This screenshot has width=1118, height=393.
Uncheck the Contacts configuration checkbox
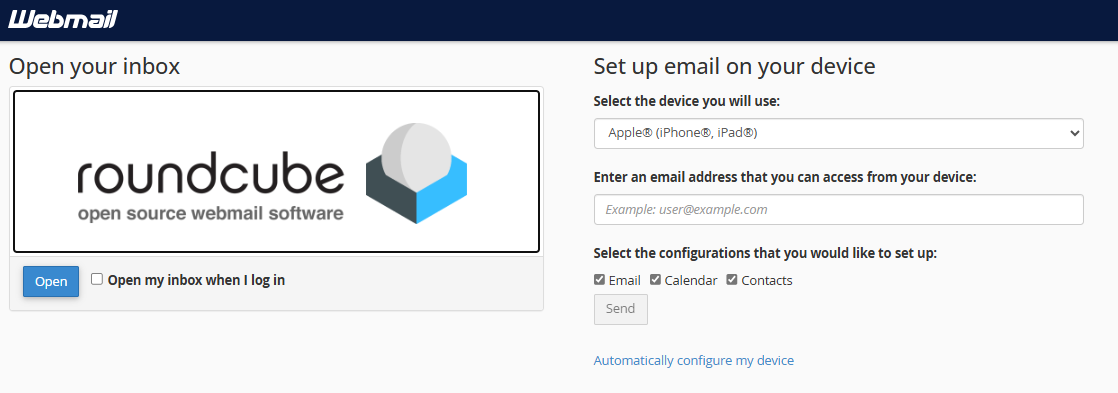point(732,280)
